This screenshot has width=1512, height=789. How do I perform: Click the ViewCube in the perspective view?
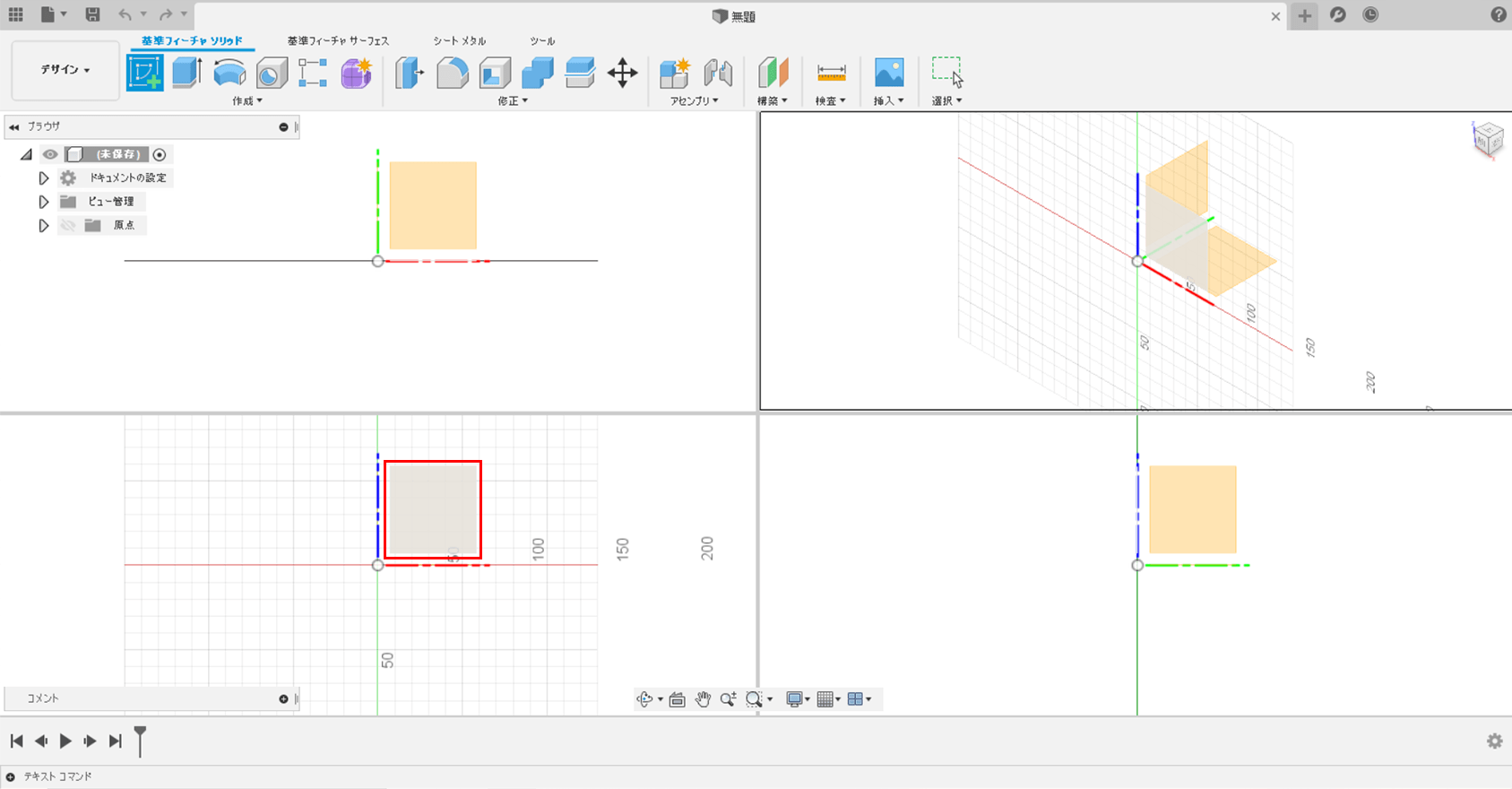tap(1487, 139)
